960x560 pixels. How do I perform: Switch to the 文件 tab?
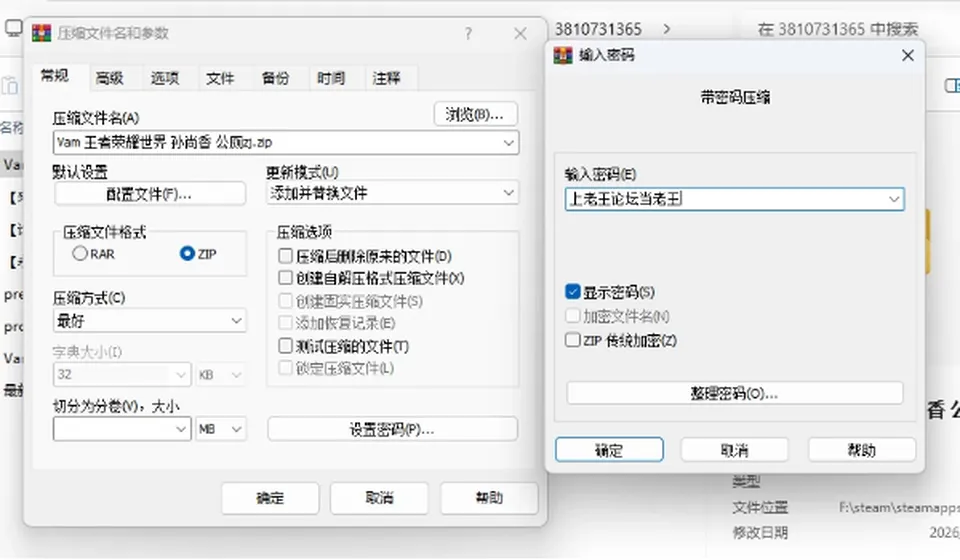pyautogui.click(x=220, y=78)
